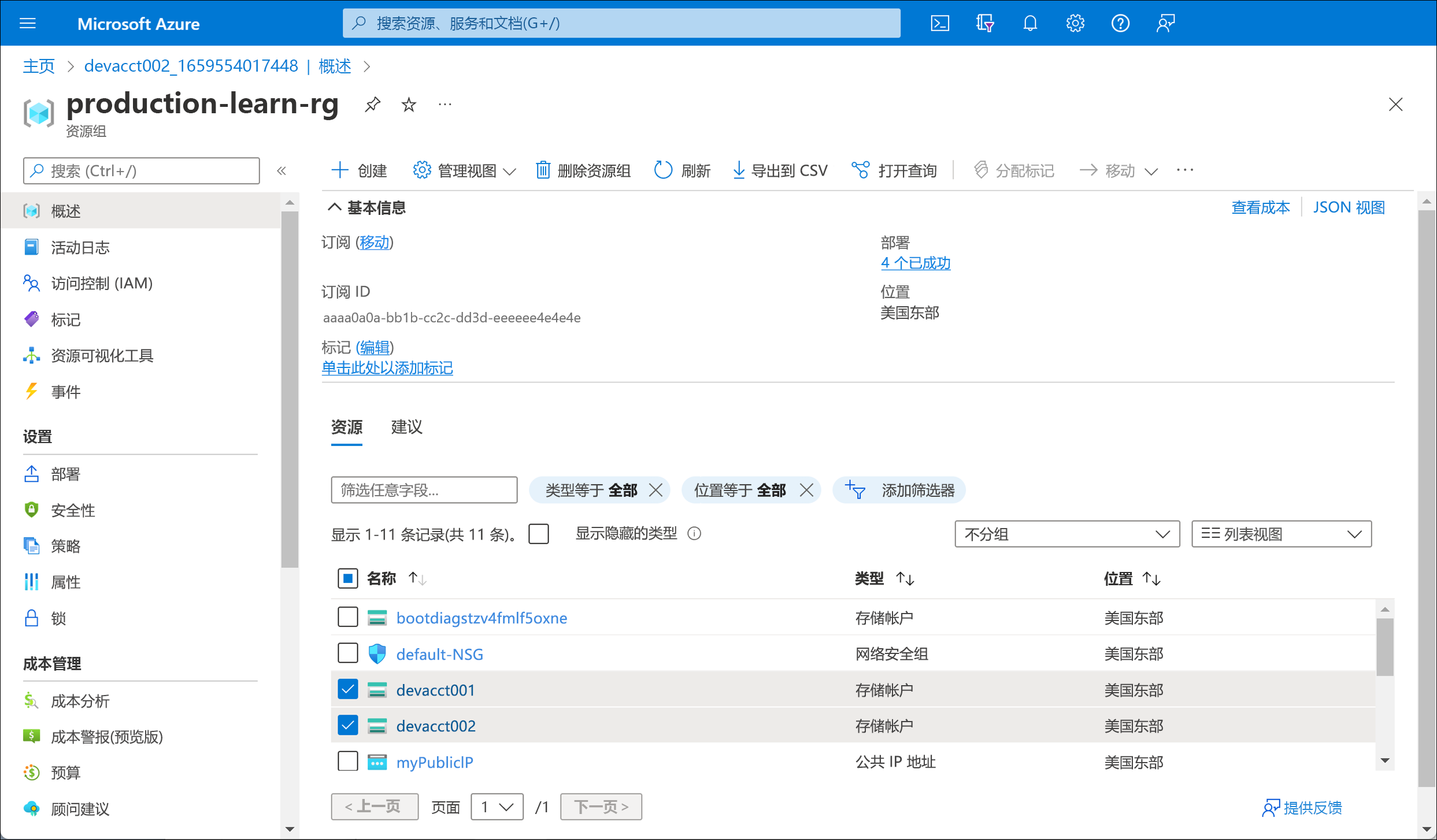The width and height of the screenshot is (1437, 840).
Task: Remove the type equals all filter
Action: [x=655, y=490]
